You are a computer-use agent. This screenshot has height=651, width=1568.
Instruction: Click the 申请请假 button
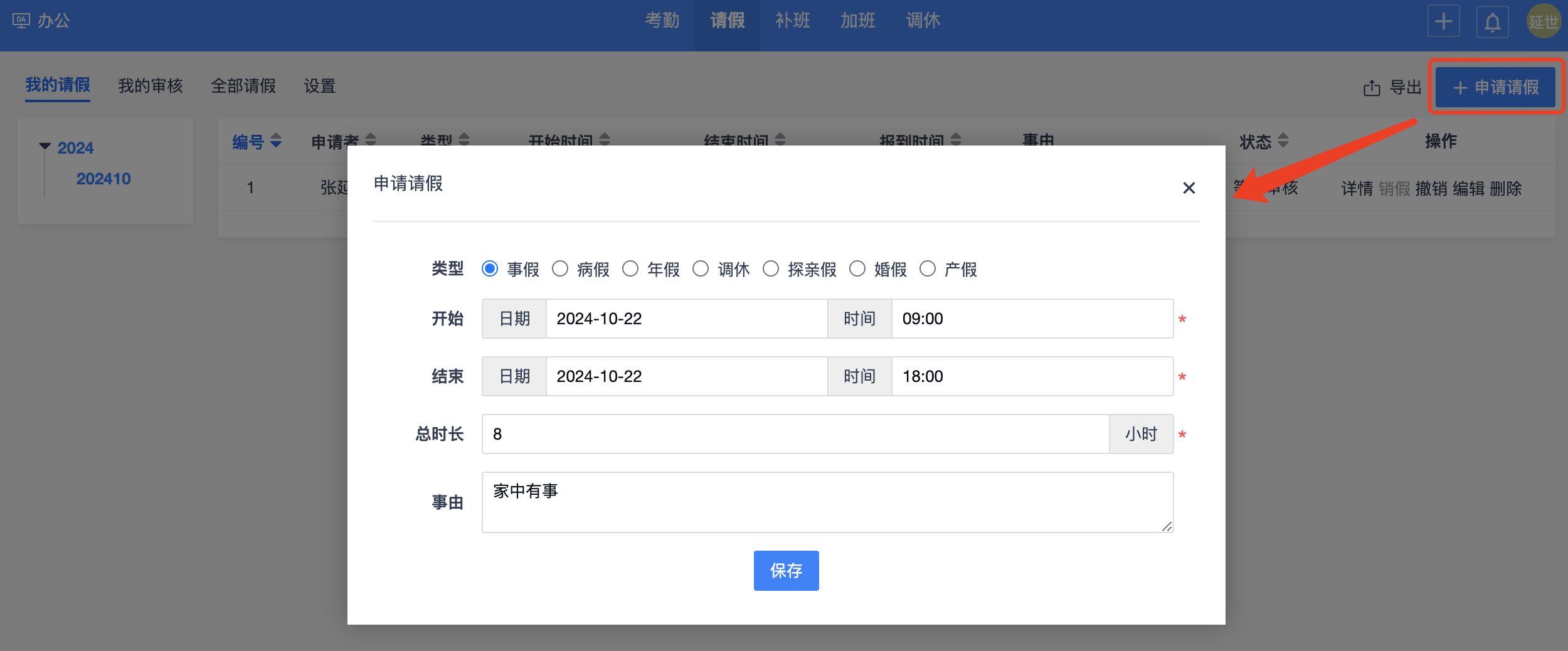tap(1496, 87)
